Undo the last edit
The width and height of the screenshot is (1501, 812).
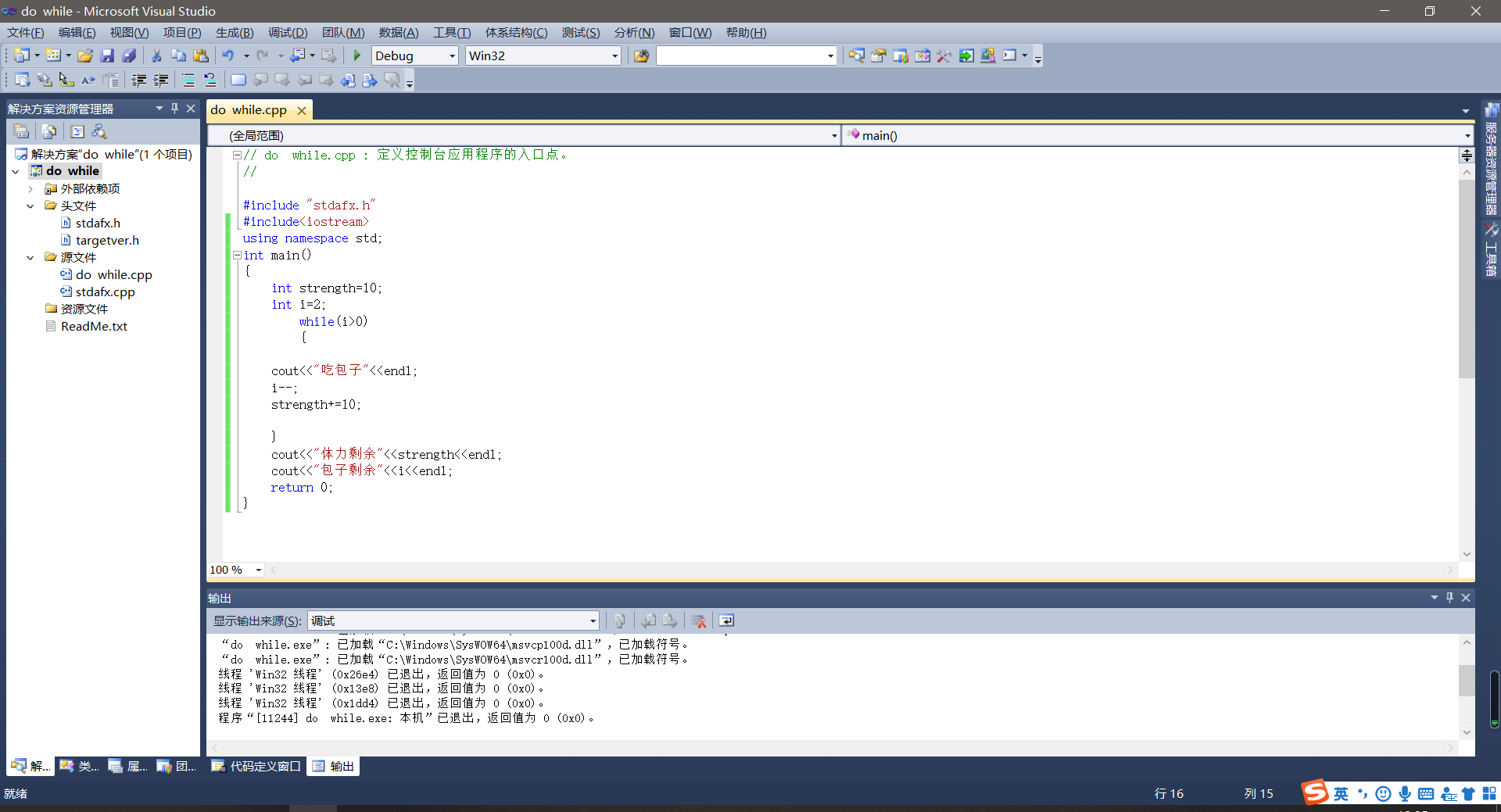coord(227,55)
